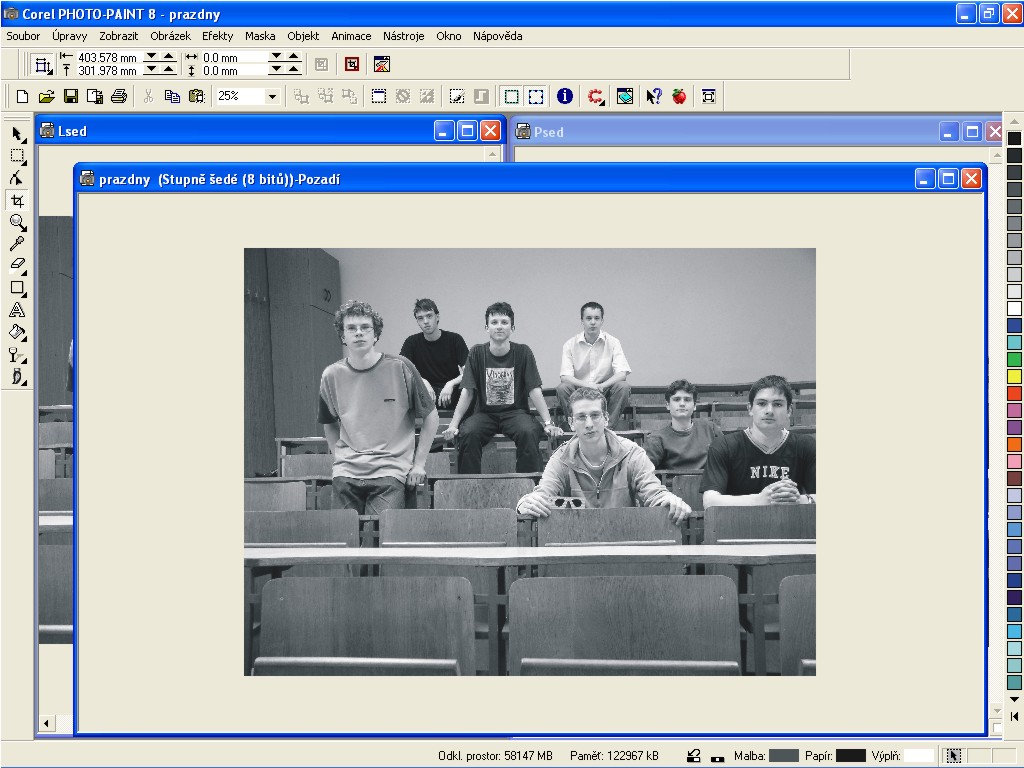Decrease the vertical 0.0 mm value
The width and height of the screenshot is (1024, 768).
(276, 69)
